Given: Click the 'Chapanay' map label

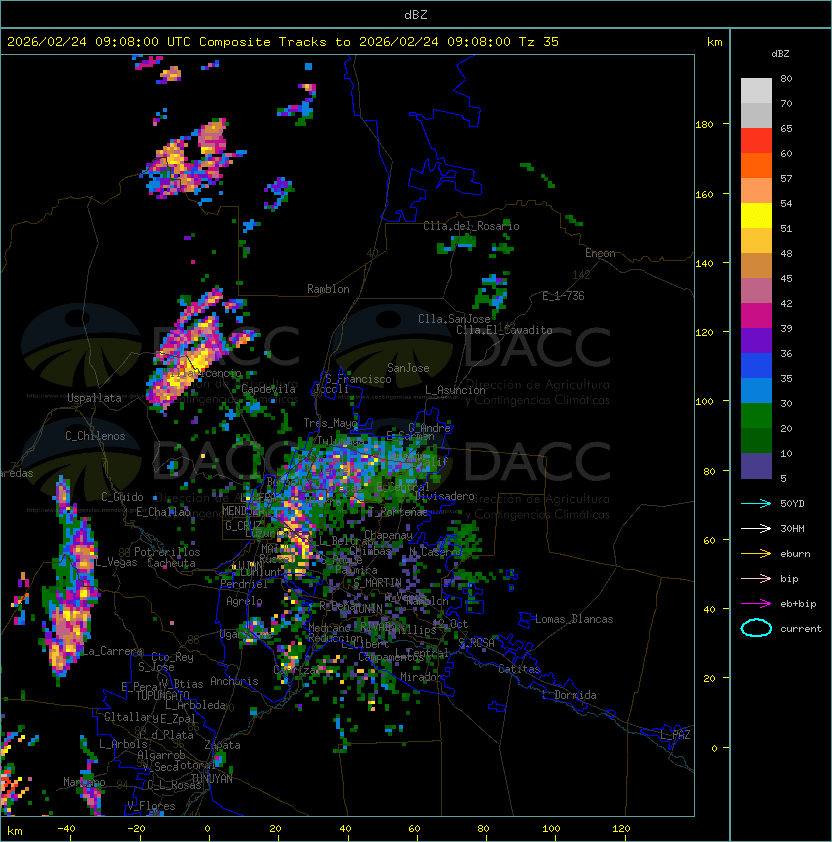Looking at the screenshot, I should (388, 535).
